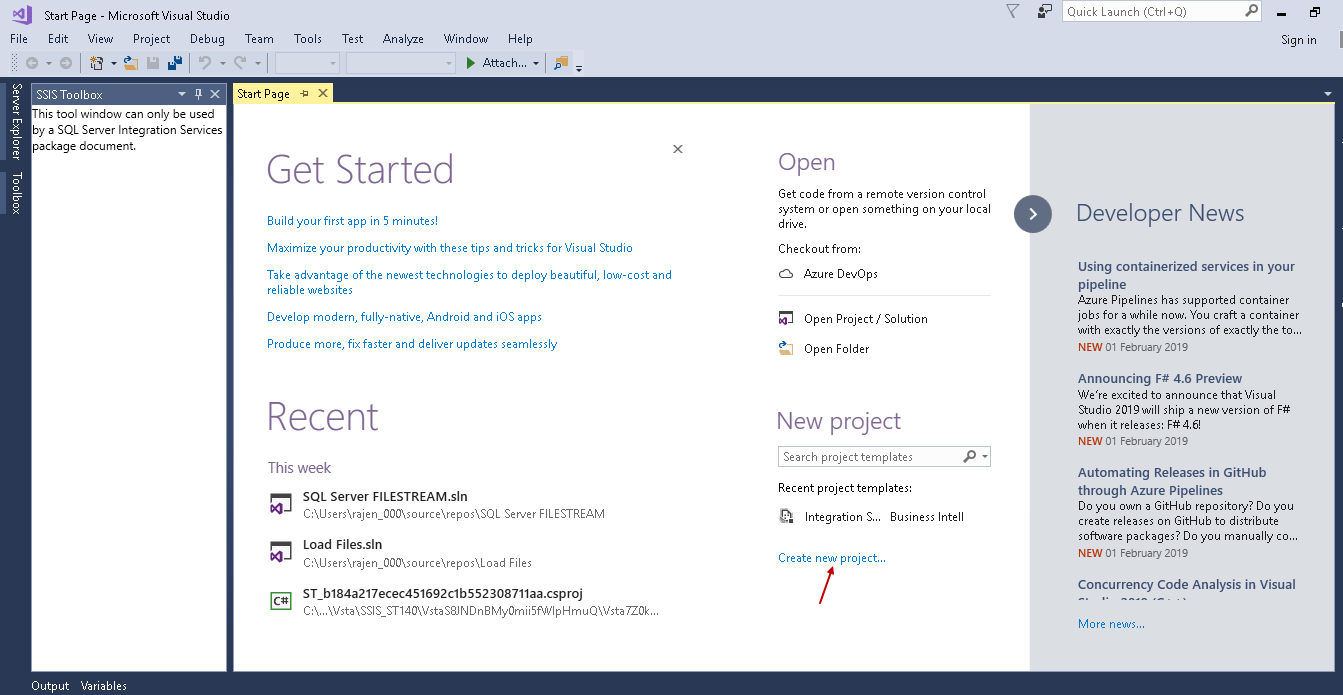The width and height of the screenshot is (1343, 695).
Task: Open the SSIS Toolbox window position dropdown
Action: point(181,94)
